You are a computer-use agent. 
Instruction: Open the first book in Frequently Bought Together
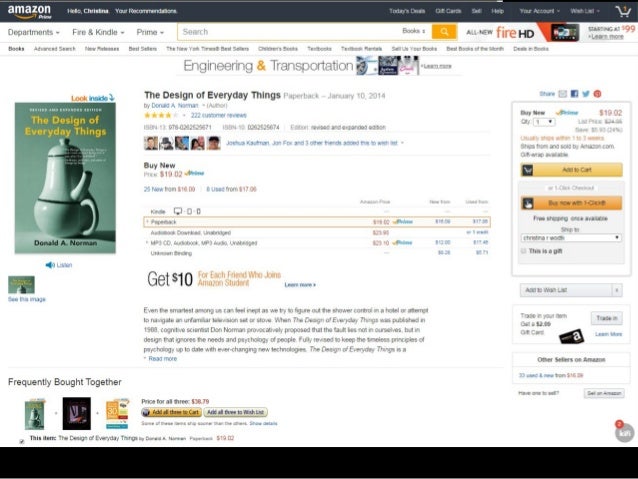[x=34, y=414]
